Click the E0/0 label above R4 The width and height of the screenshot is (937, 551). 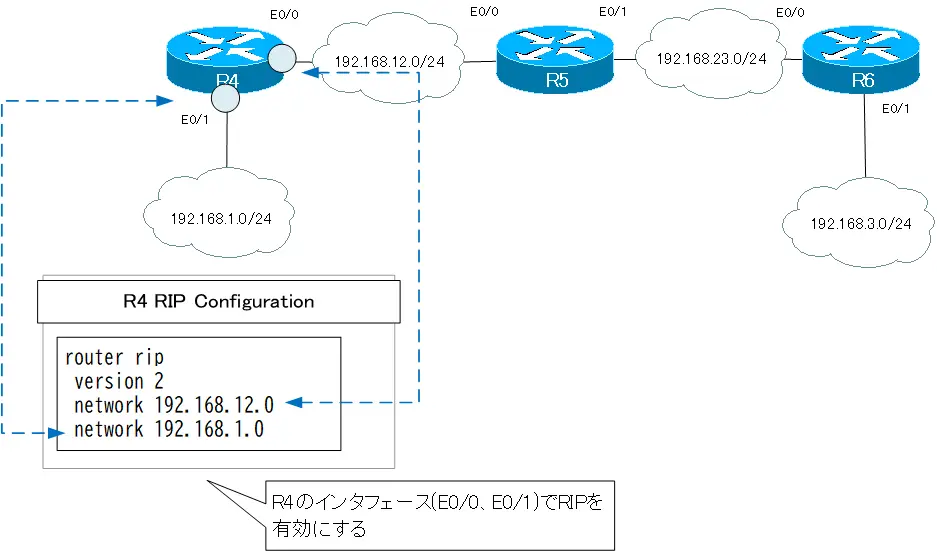(284, 15)
